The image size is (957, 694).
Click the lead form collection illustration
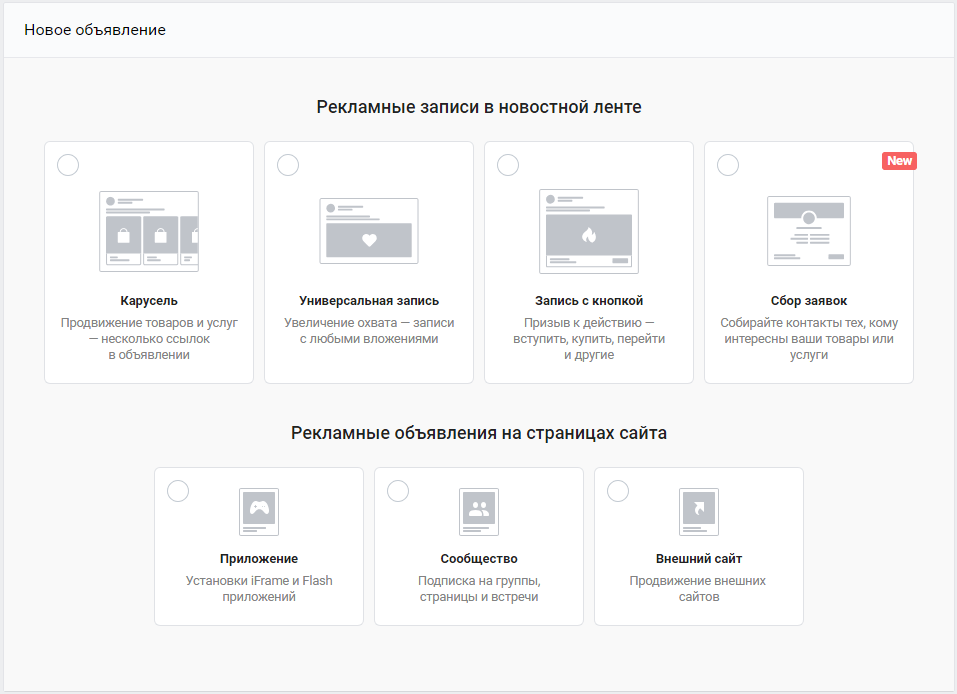(809, 231)
